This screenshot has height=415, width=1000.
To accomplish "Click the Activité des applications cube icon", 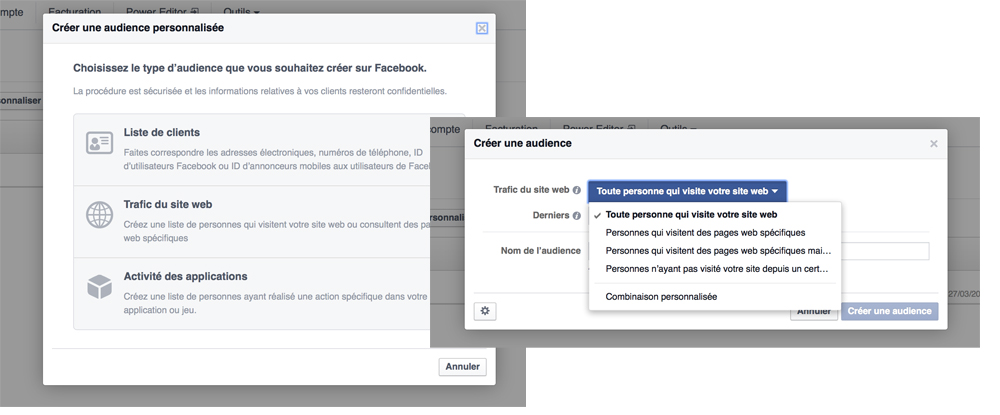I will (x=99, y=287).
